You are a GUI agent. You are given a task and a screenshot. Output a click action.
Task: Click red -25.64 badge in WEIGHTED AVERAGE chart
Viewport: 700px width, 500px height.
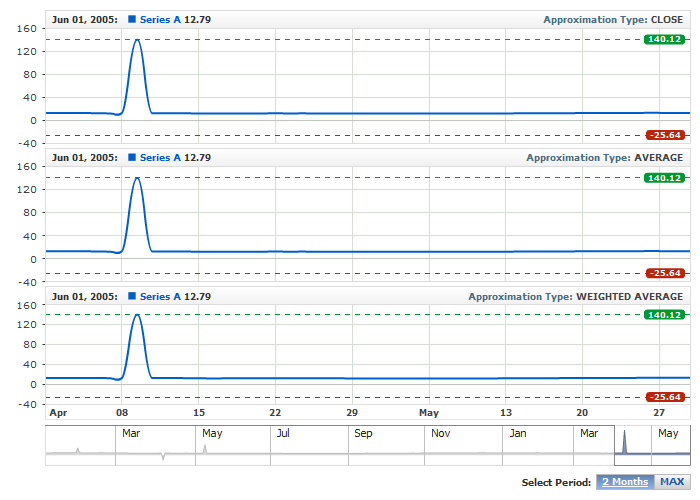pyautogui.click(x=664, y=397)
